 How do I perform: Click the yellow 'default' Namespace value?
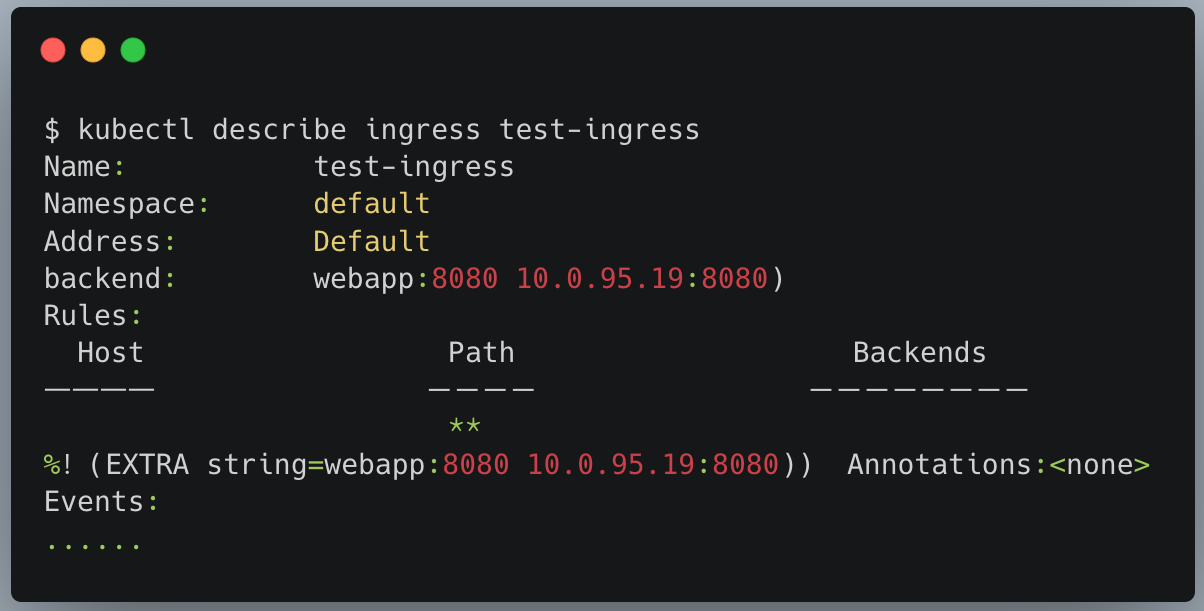[x=372, y=204]
